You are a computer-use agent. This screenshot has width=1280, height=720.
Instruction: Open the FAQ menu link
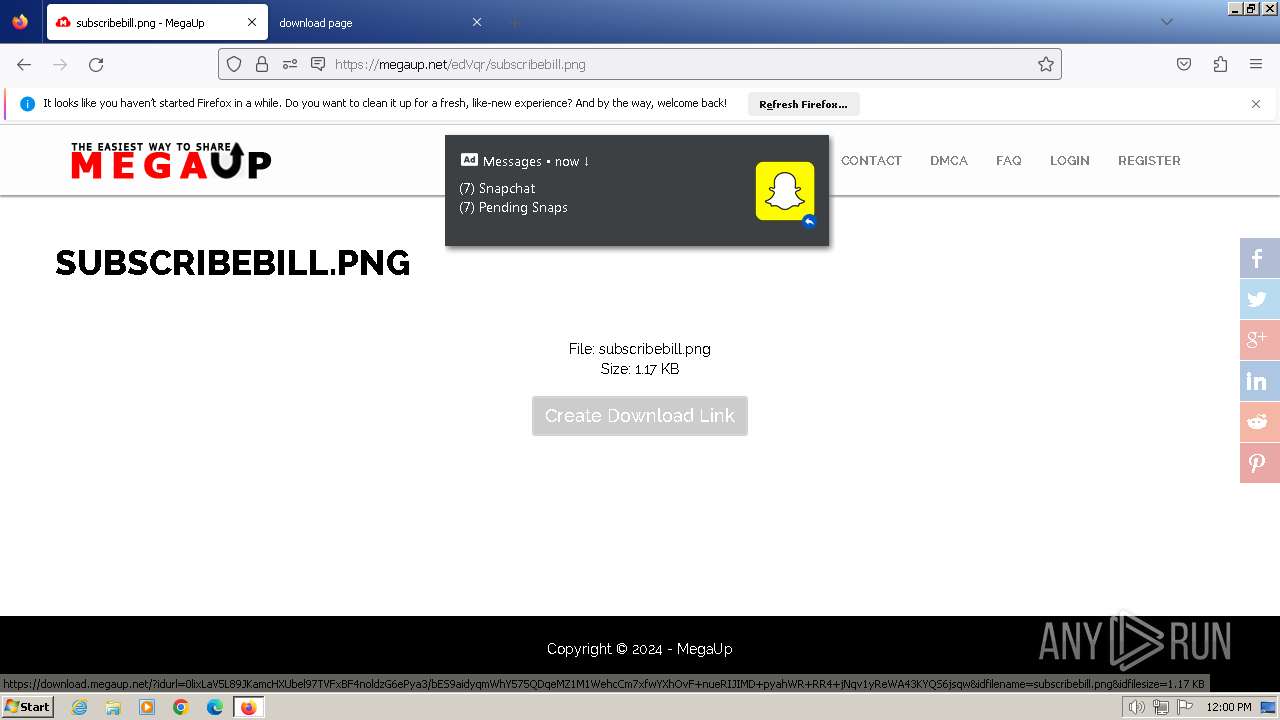tap(1009, 160)
